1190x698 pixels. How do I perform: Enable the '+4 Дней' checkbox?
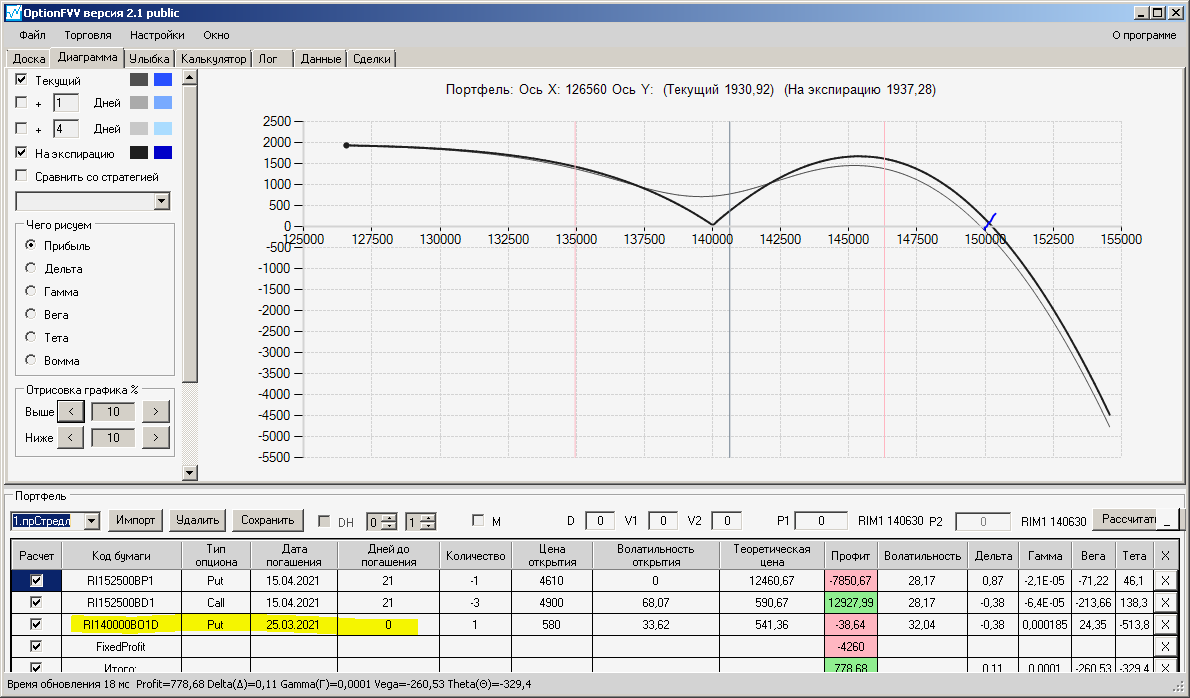21,128
